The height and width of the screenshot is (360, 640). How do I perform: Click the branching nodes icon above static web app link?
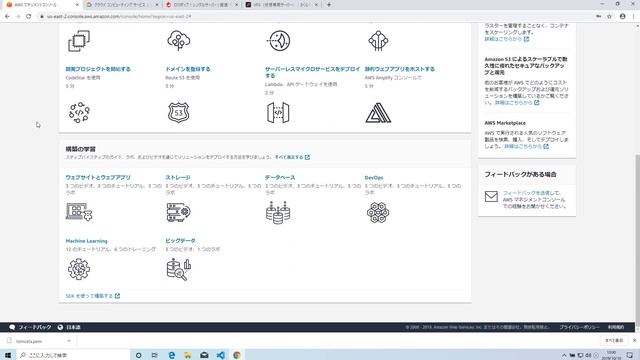coord(378,41)
